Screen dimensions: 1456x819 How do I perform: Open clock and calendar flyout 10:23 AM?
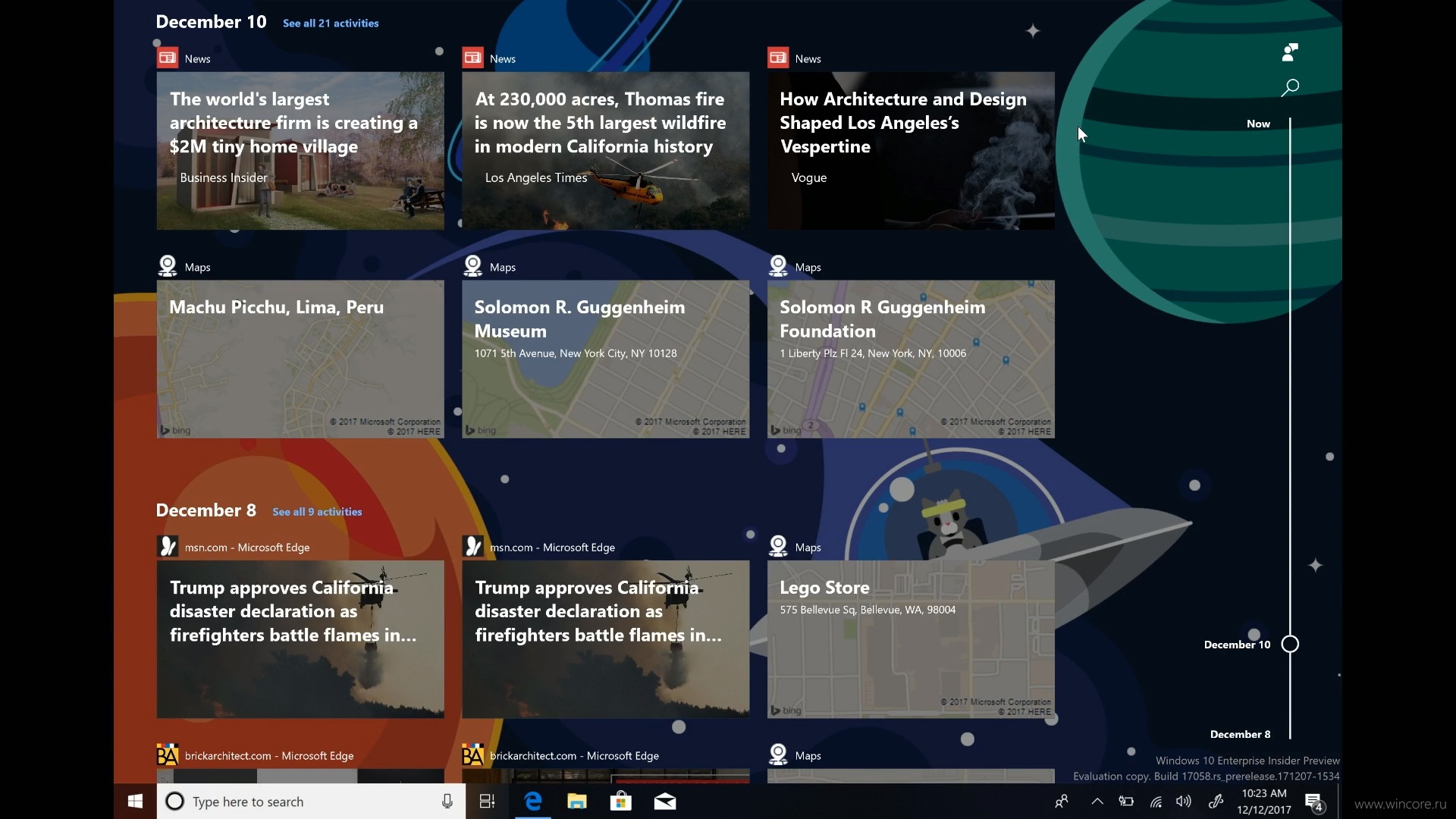1263,802
